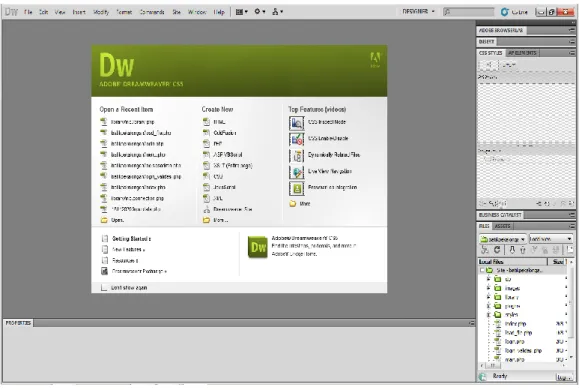Expand the images folder in Files tree

click(x=489, y=288)
